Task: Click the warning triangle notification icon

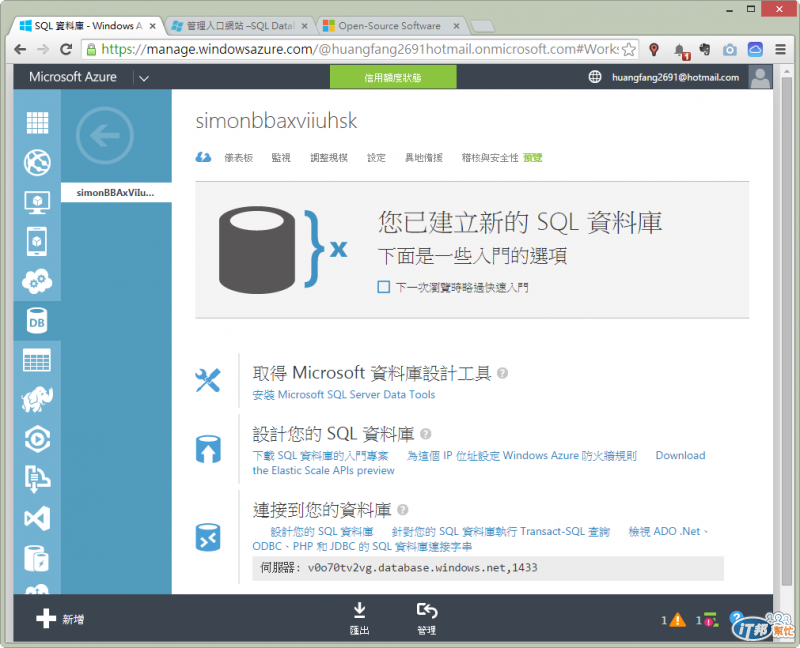Action: point(678,620)
